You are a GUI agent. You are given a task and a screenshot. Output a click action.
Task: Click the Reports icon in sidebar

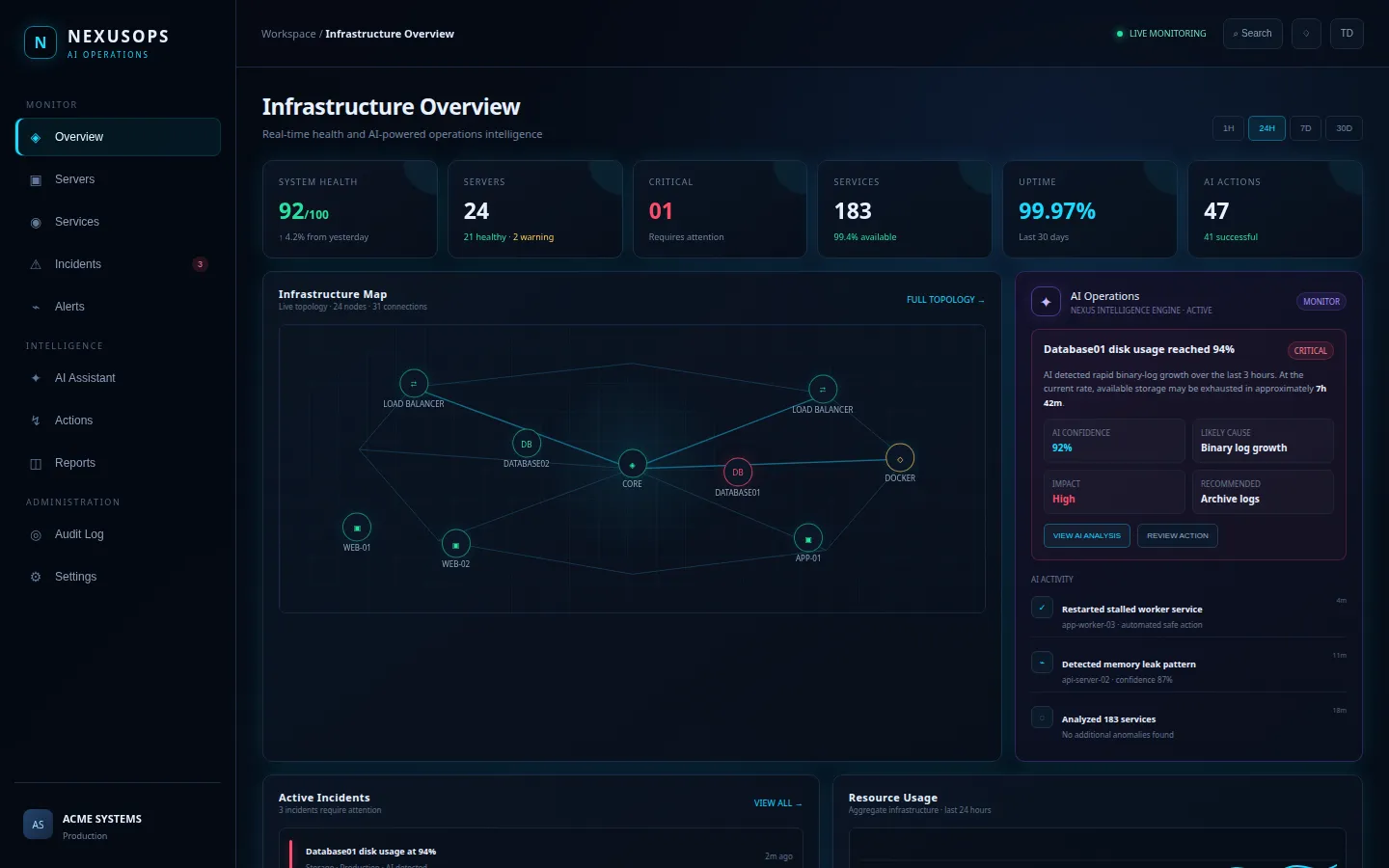(x=36, y=463)
